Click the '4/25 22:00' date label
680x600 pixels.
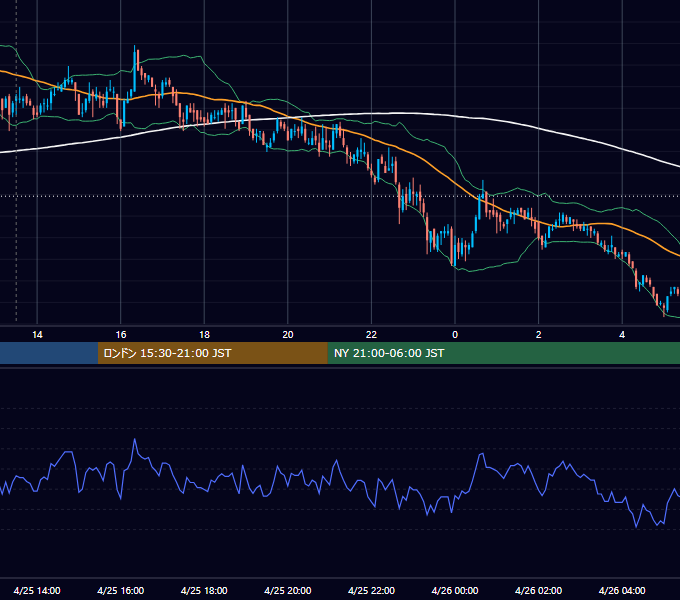(371, 590)
